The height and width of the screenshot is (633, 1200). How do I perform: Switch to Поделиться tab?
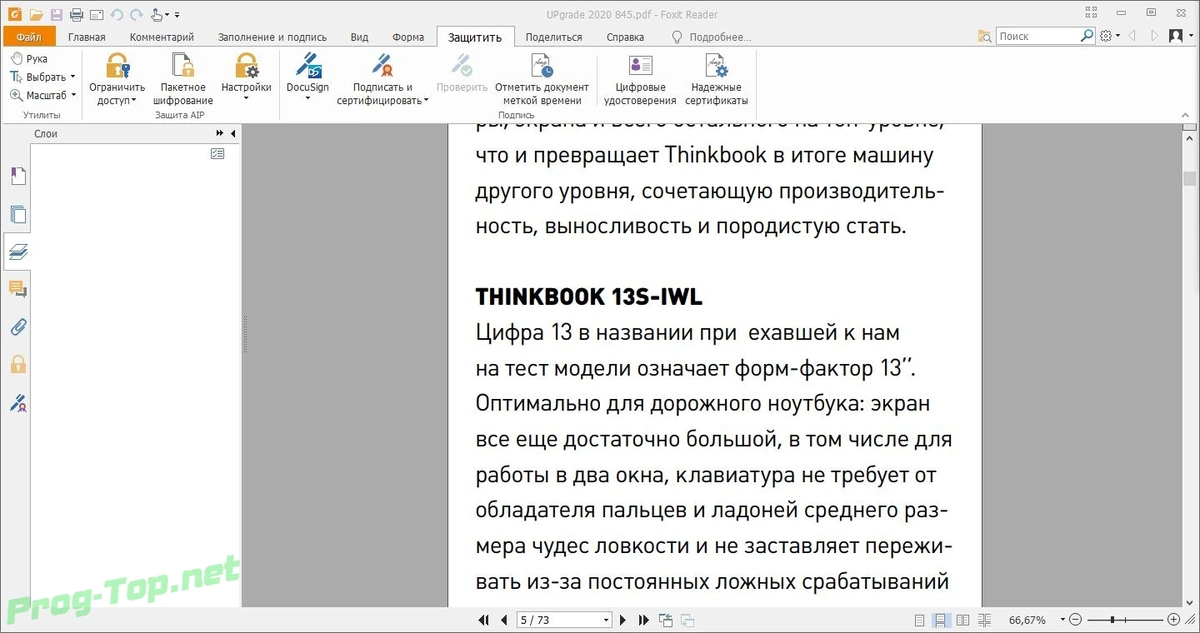click(553, 37)
